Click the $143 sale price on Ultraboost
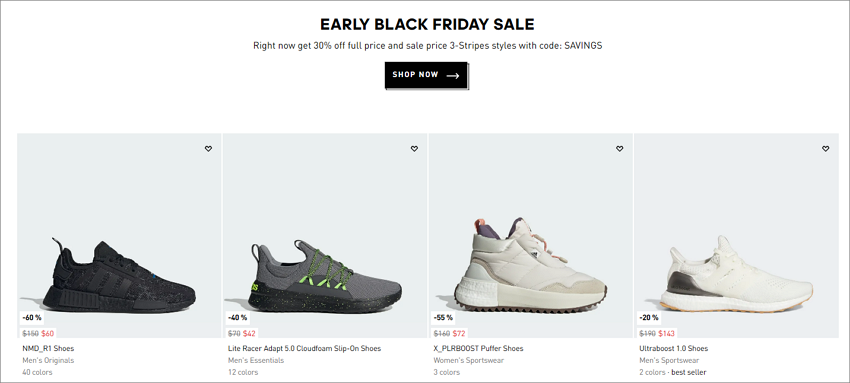This screenshot has height=383, width=850. [x=666, y=334]
